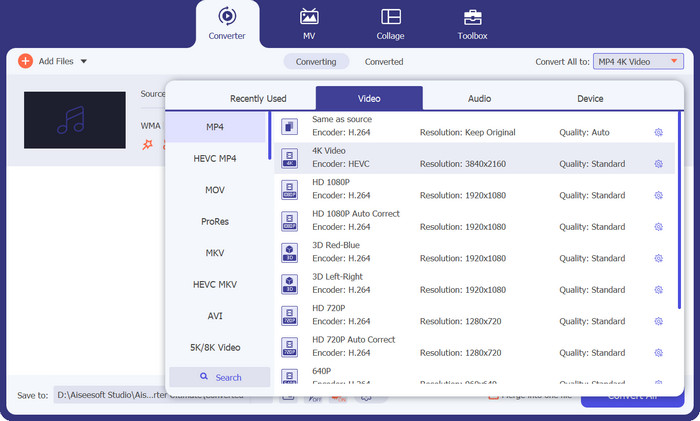Click the 'Quality: Auto' text
The width and height of the screenshot is (700, 421).
point(584,133)
